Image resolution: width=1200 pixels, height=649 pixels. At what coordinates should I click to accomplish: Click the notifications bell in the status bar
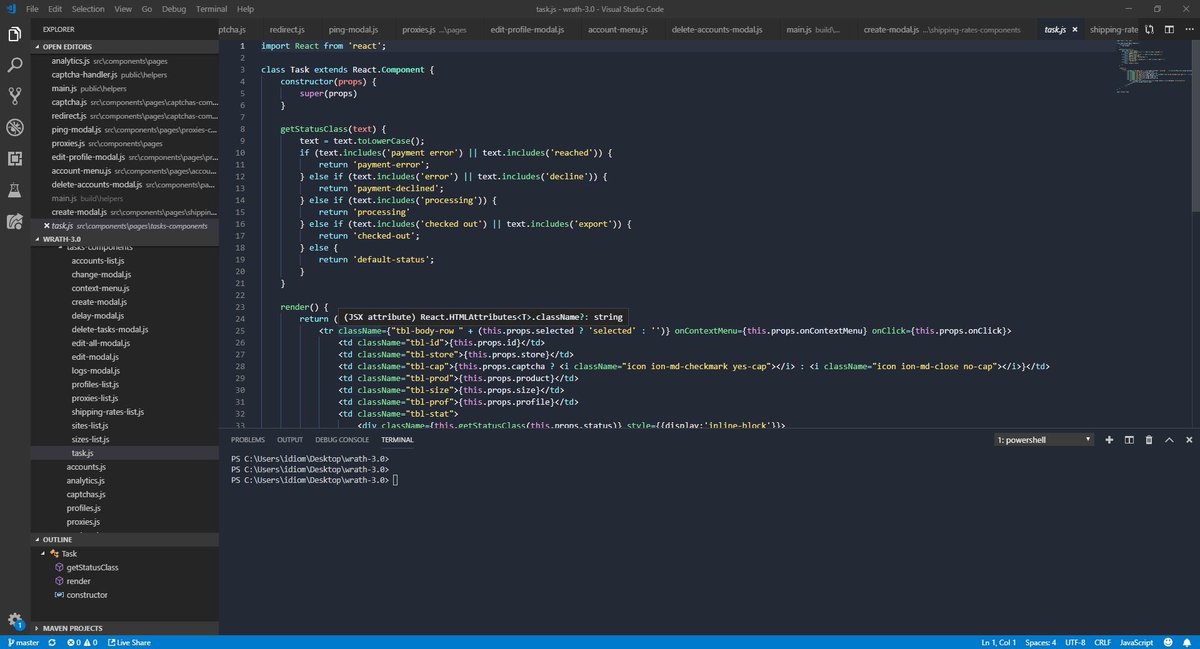tap(1189, 642)
